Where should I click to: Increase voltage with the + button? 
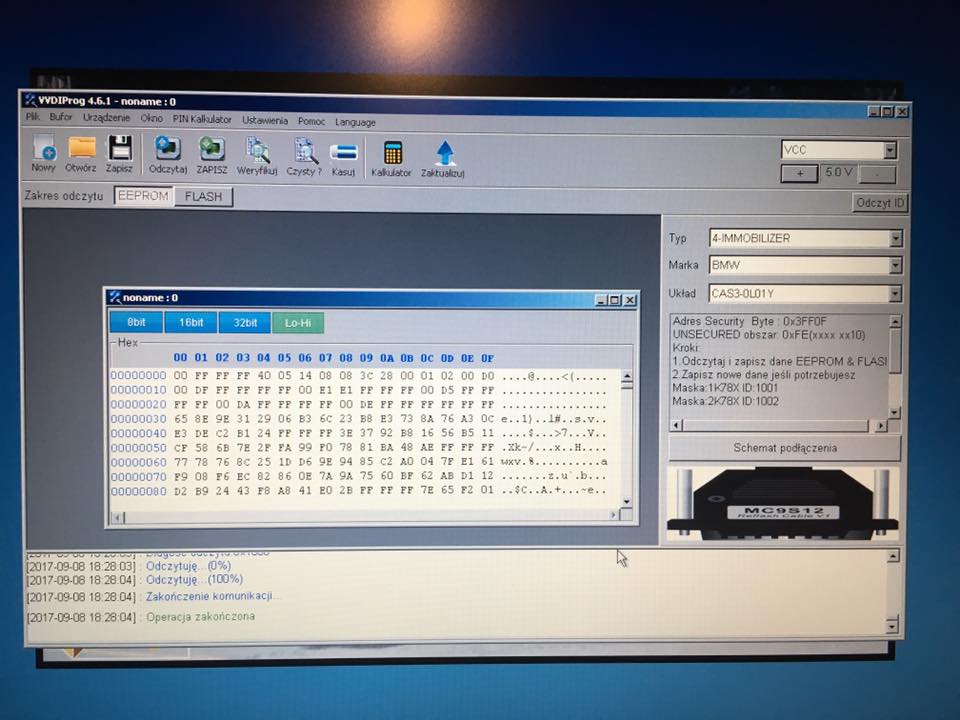(800, 173)
